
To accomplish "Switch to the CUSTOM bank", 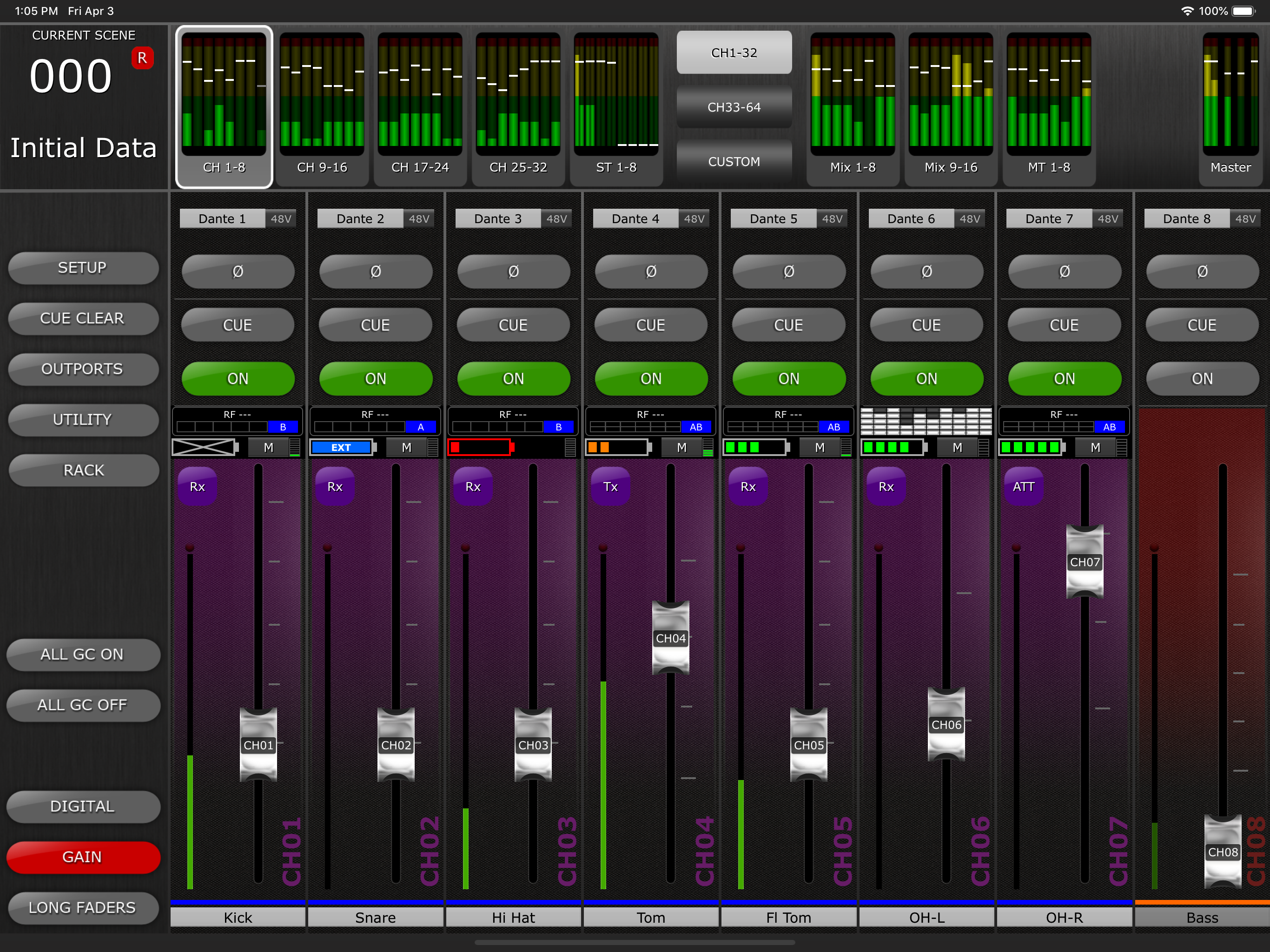I will pyautogui.click(x=734, y=161).
